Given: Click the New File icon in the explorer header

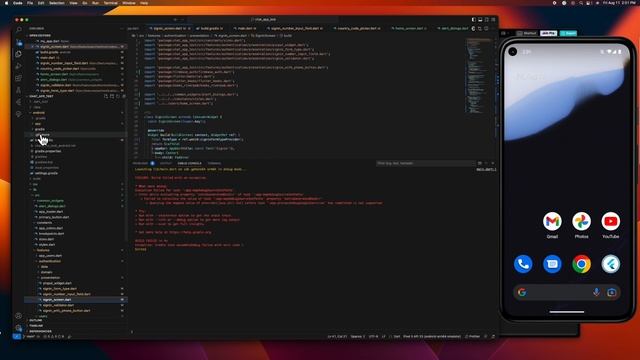Looking at the screenshot, I should 106,96.
